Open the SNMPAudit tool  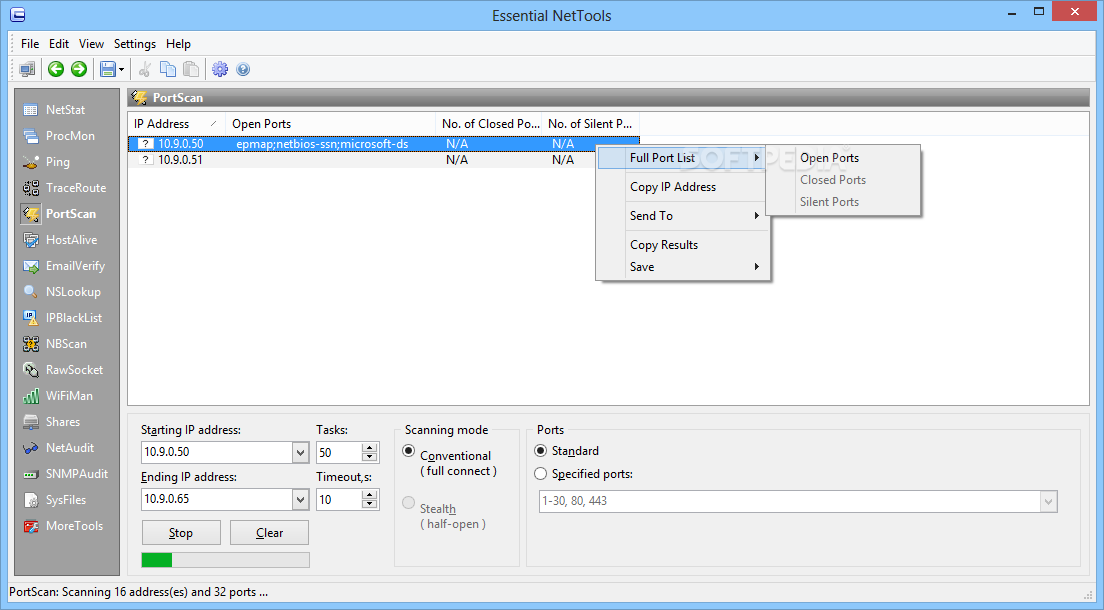tap(65, 475)
